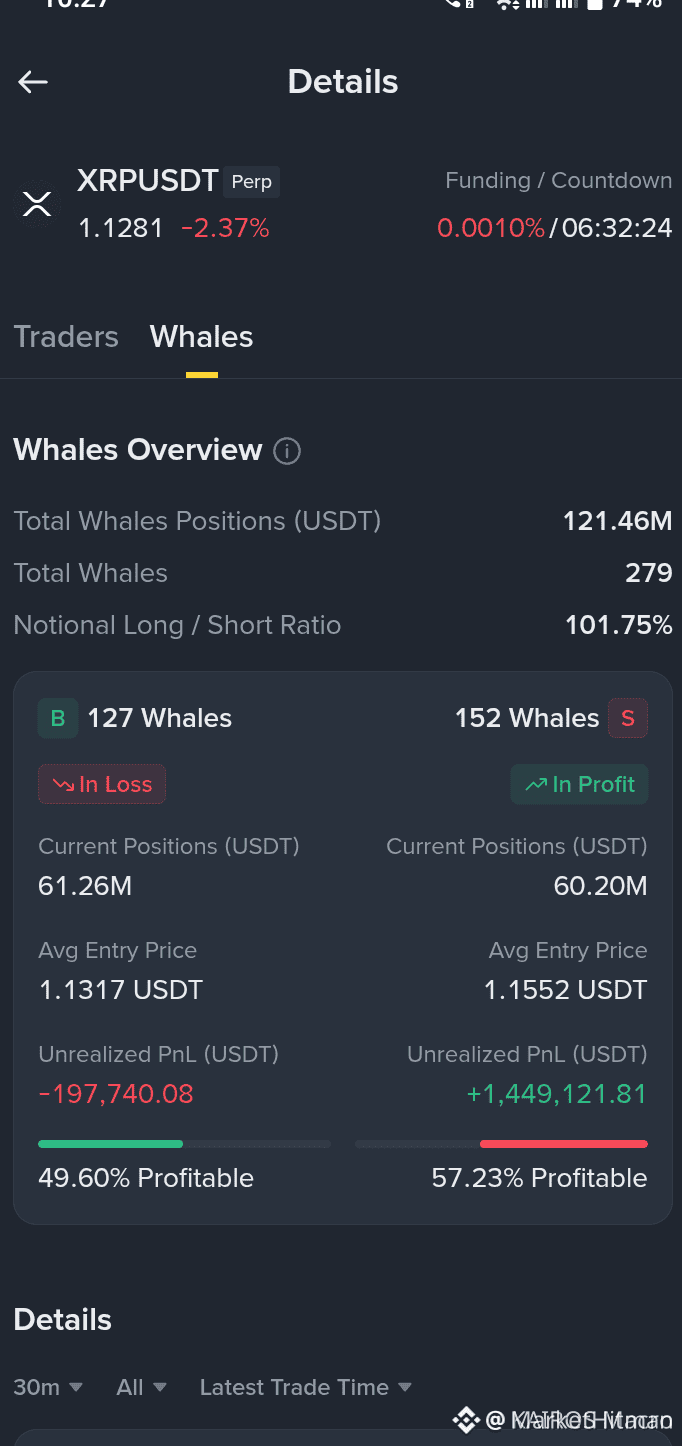Tap the XRP coin logo icon
The width and height of the screenshot is (682, 1446).
tap(37, 204)
